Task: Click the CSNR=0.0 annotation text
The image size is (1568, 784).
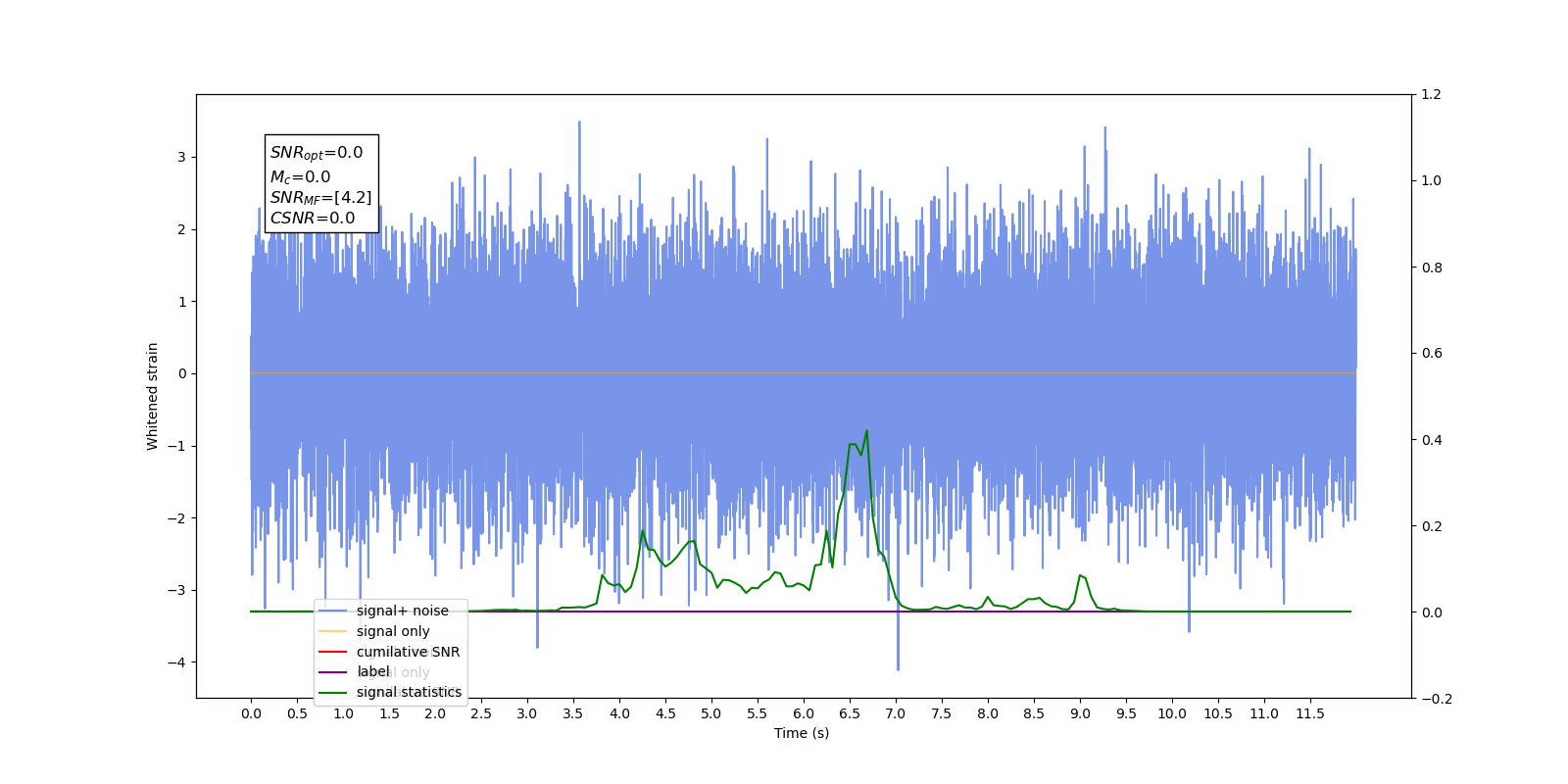Action: click(x=313, y=219)
